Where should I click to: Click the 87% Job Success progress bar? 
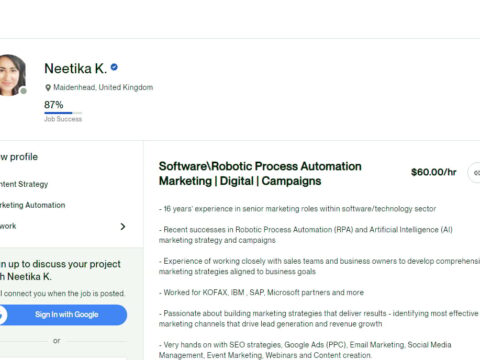[x=63, y=113]
